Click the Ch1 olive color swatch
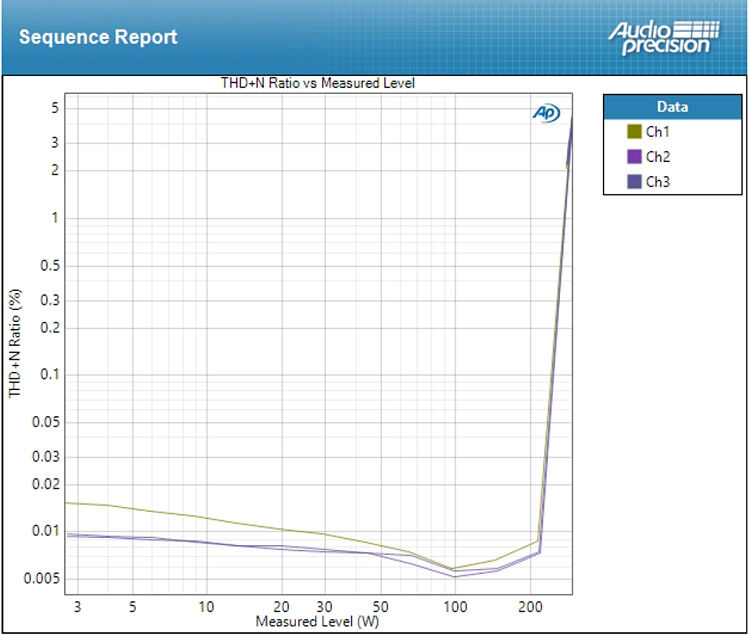 coord(634,131)
